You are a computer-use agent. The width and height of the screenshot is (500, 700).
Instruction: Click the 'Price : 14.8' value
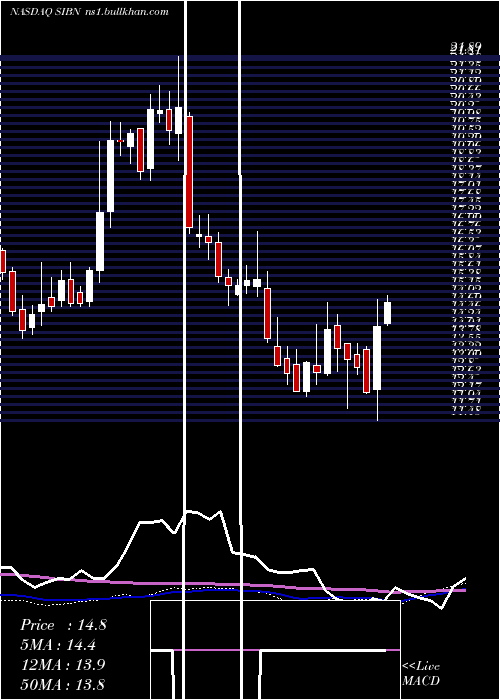[x=63, y=625]
